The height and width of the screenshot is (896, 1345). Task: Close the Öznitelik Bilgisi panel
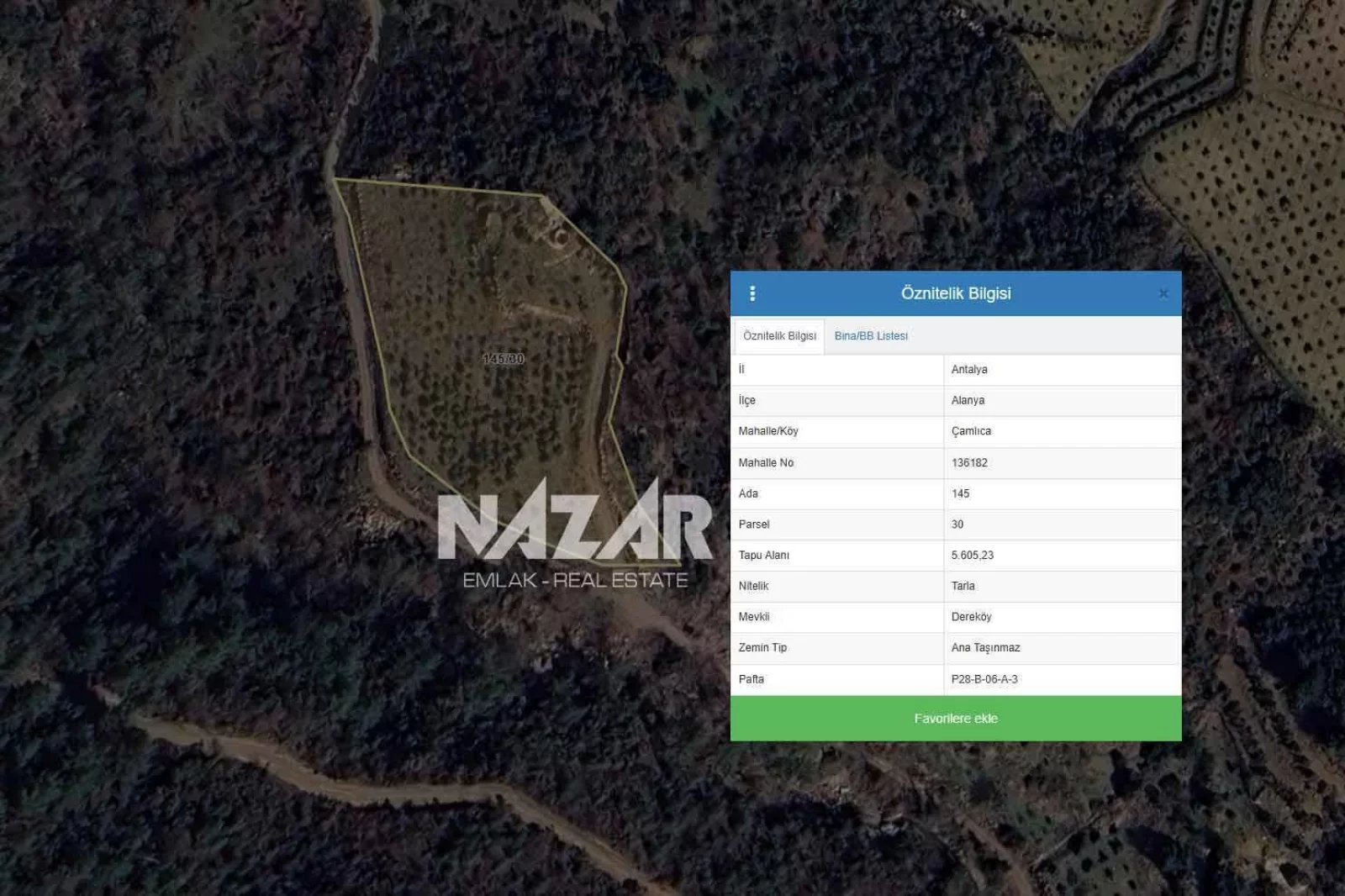tap(1163, 293)
